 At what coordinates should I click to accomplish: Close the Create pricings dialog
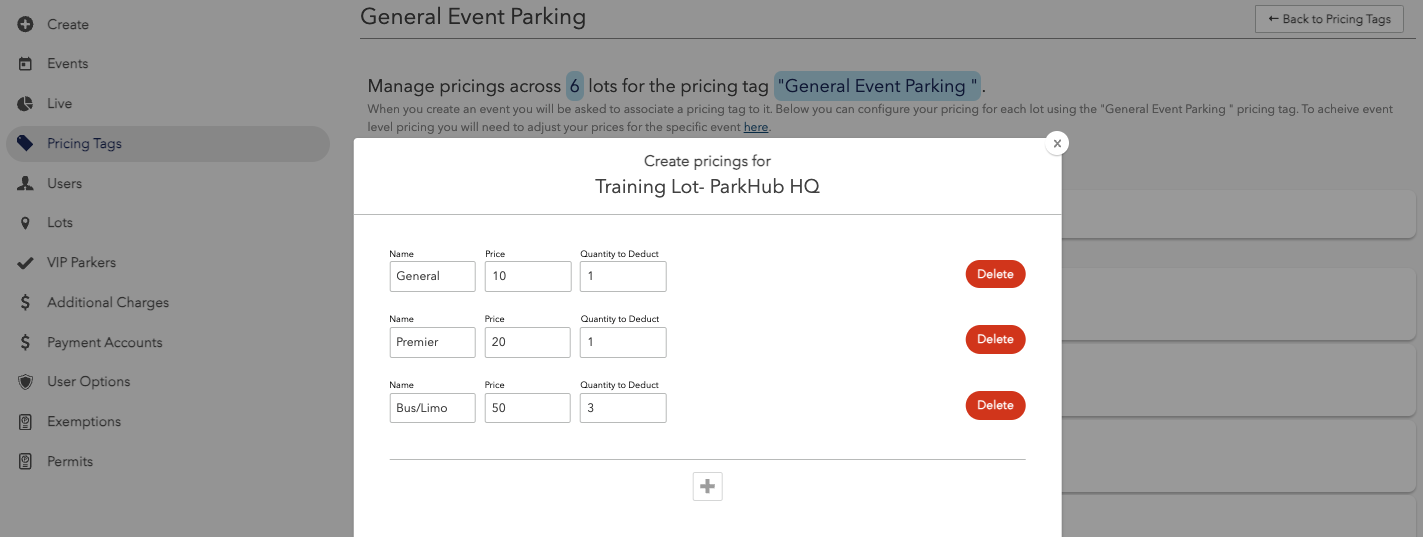tap(1057, 143)
